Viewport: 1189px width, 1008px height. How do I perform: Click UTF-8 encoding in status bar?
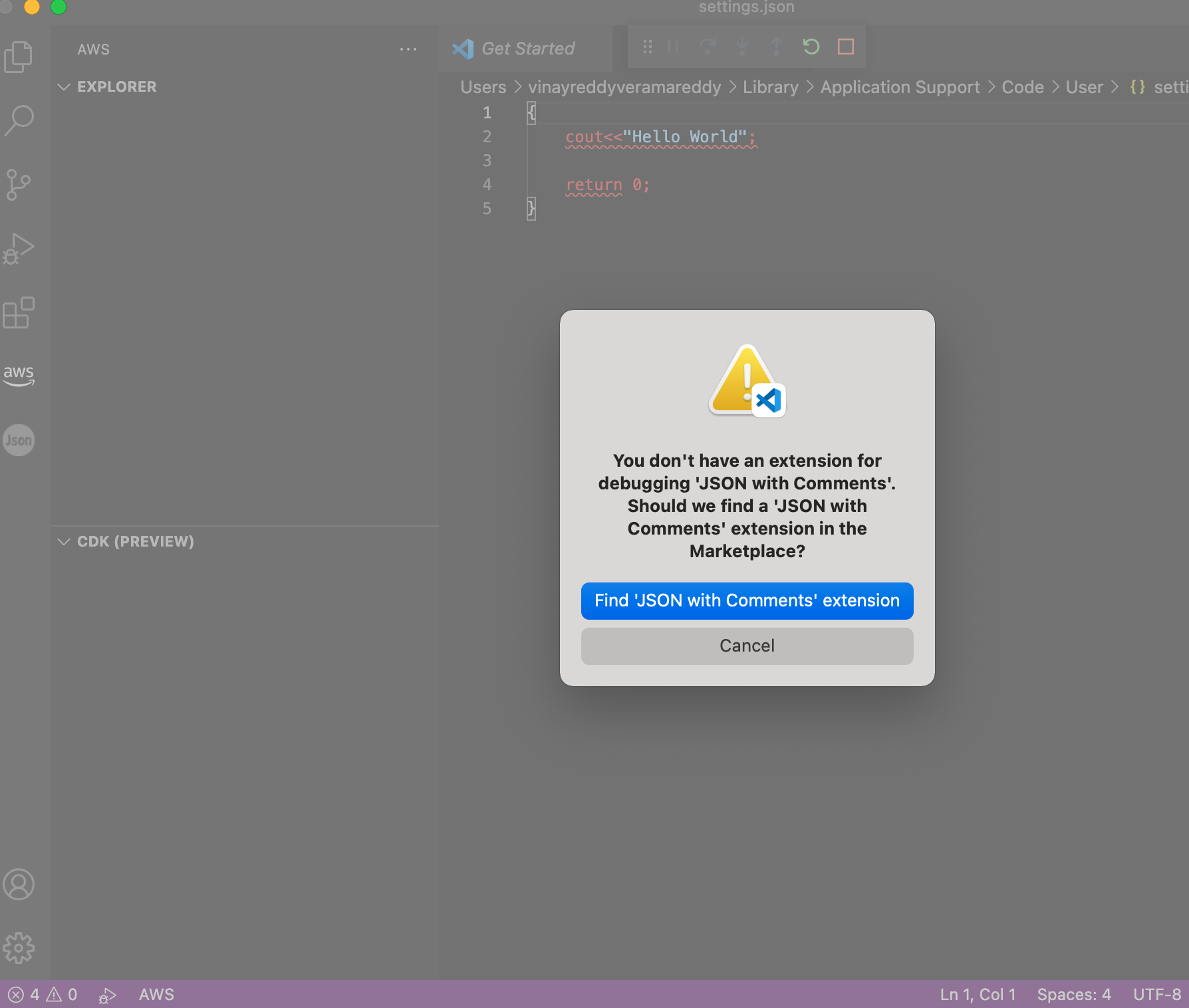click(x=1156, y=994)
